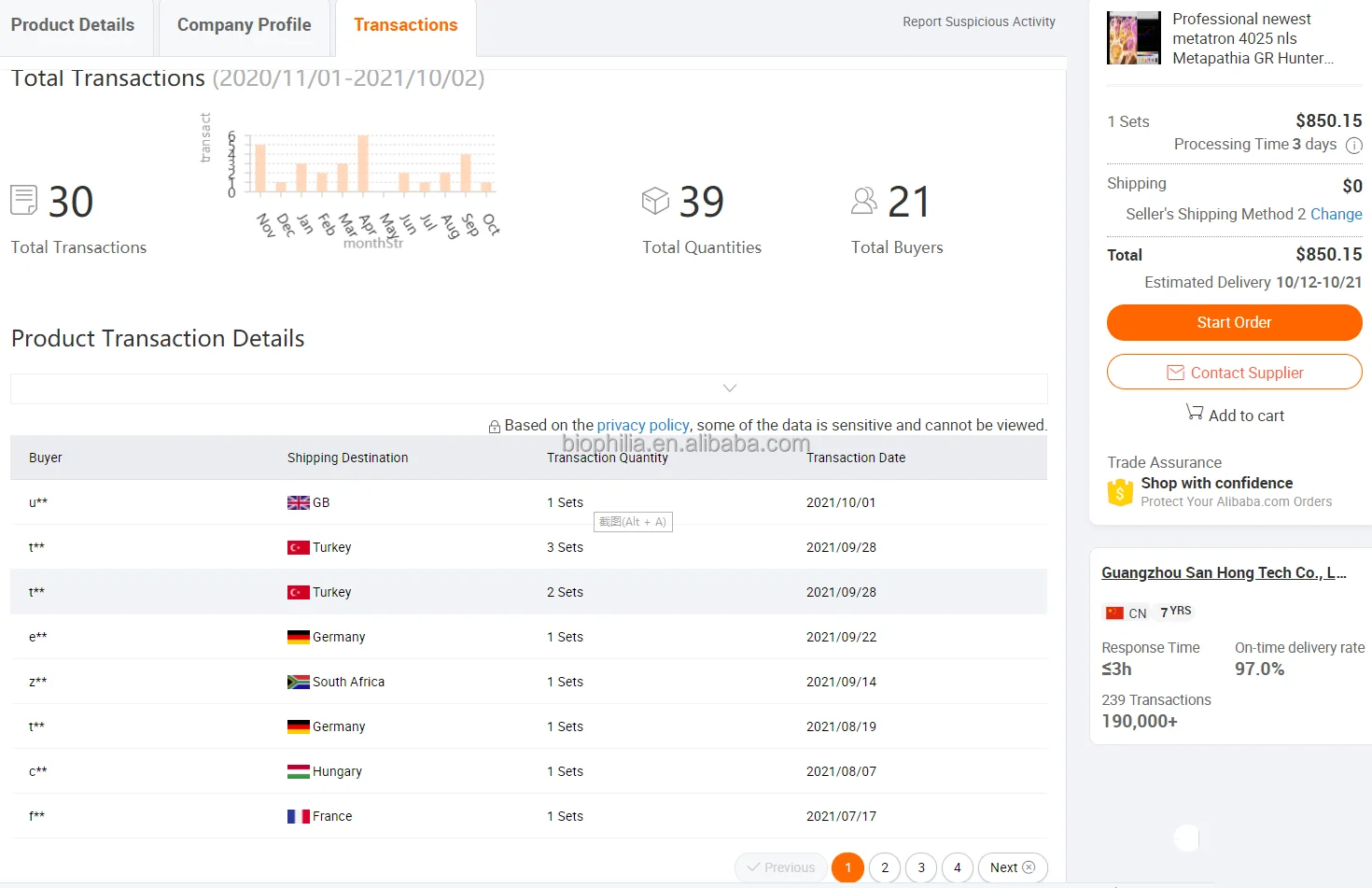Viewport: 1372px width, 888px height.
Task: Click Add to cart
Action: [x=1235, y=415]
